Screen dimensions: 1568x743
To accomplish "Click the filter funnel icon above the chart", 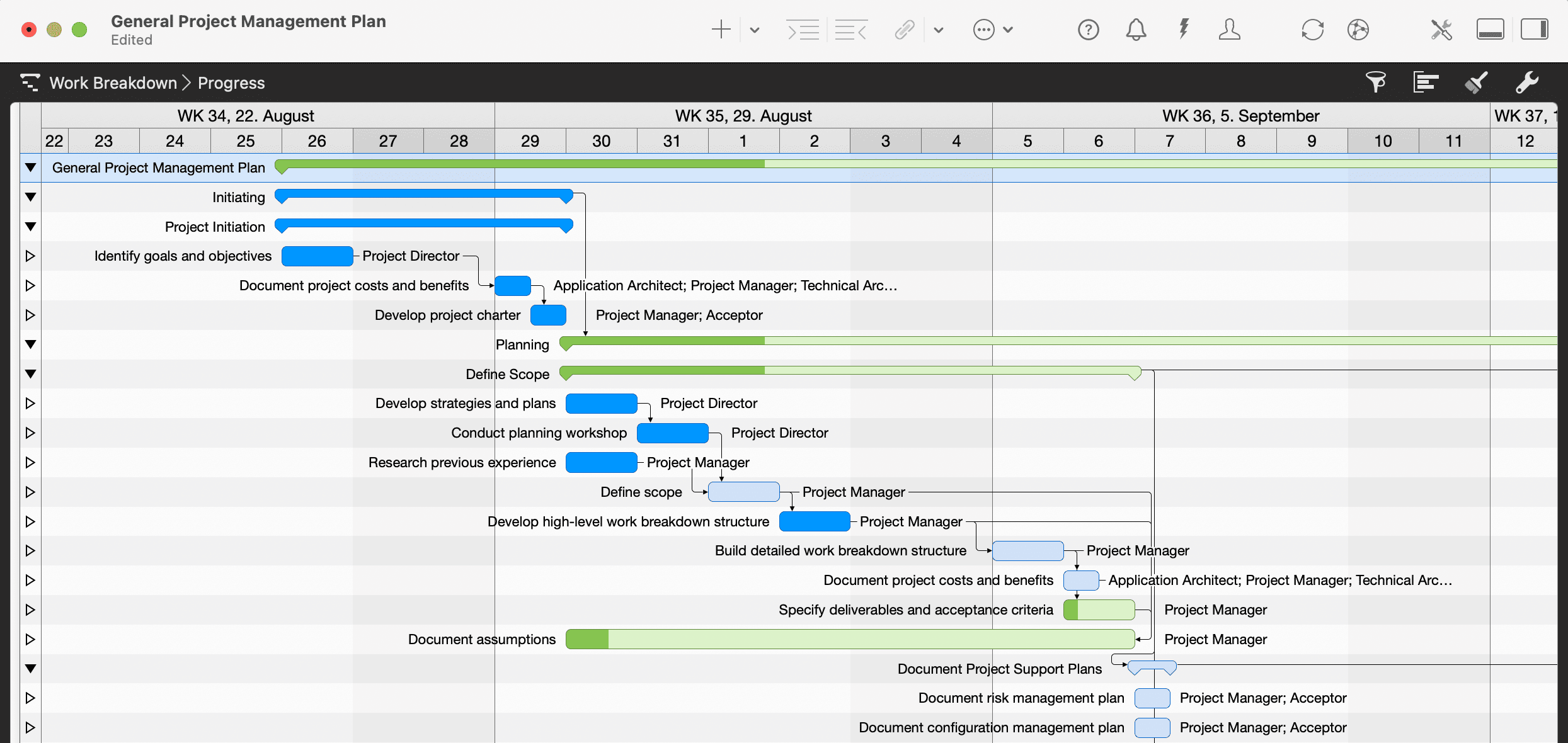I will [x=1376, y=82].
